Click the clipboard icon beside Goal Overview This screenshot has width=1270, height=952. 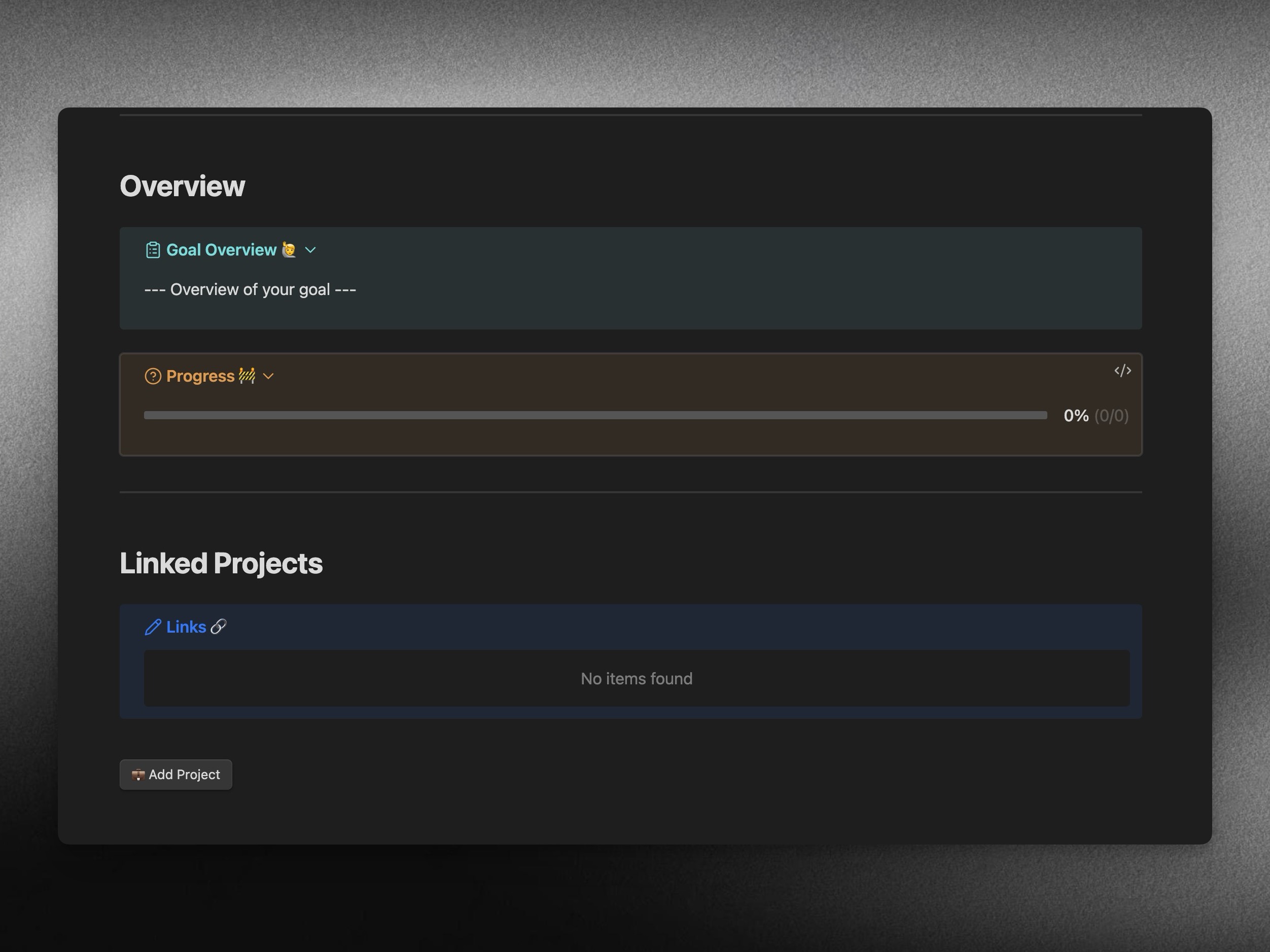point(153,250)
